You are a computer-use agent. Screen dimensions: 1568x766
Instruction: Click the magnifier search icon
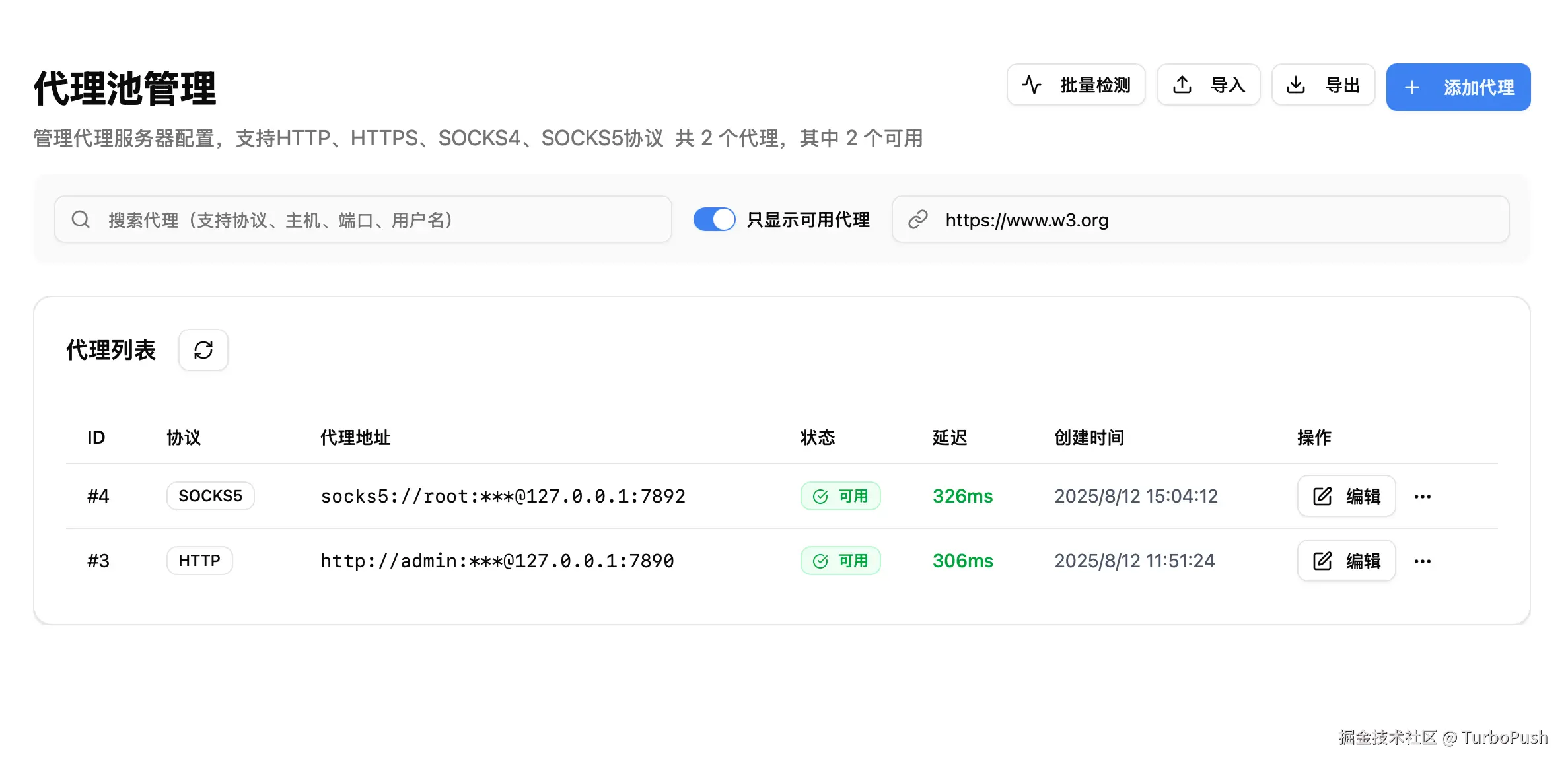[x=81, y=219]
